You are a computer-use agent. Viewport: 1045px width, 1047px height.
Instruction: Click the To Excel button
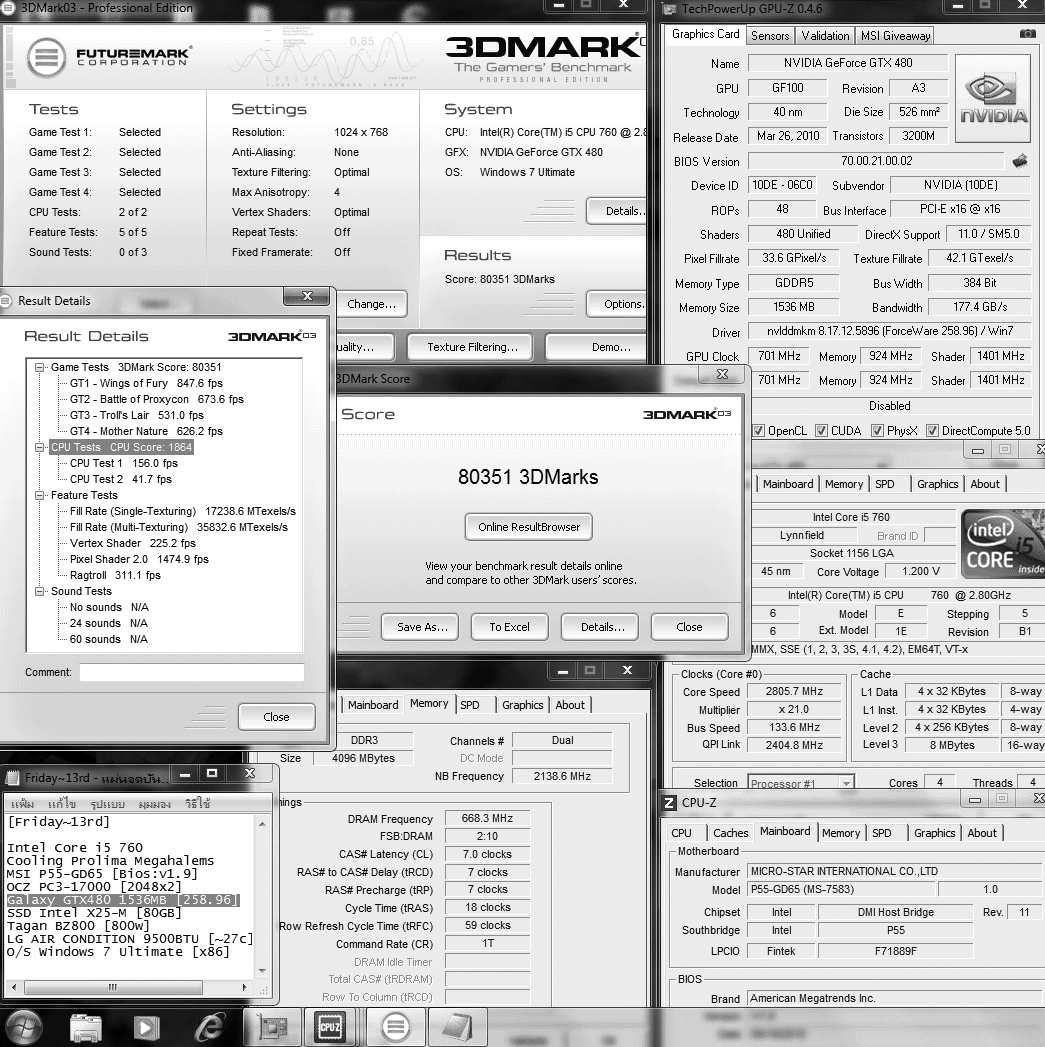click(x=509, y=627)
